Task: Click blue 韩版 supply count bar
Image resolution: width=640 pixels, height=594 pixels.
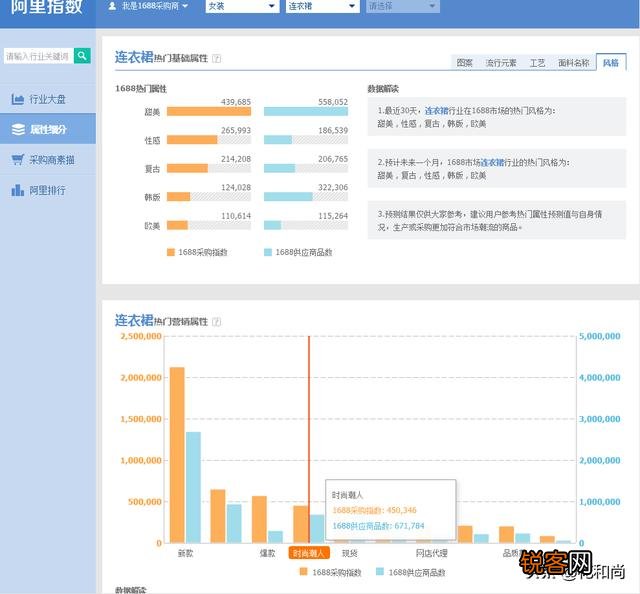Action: point(288,197)
